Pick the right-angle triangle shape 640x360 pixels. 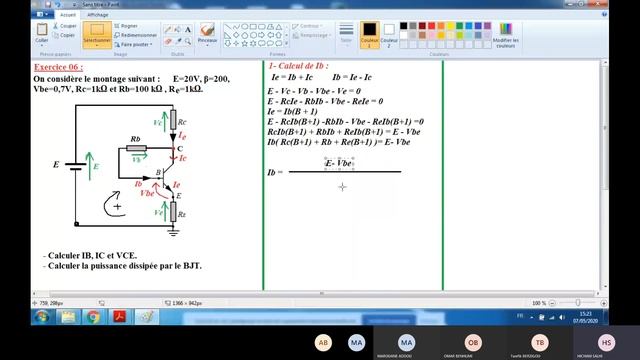228,35
